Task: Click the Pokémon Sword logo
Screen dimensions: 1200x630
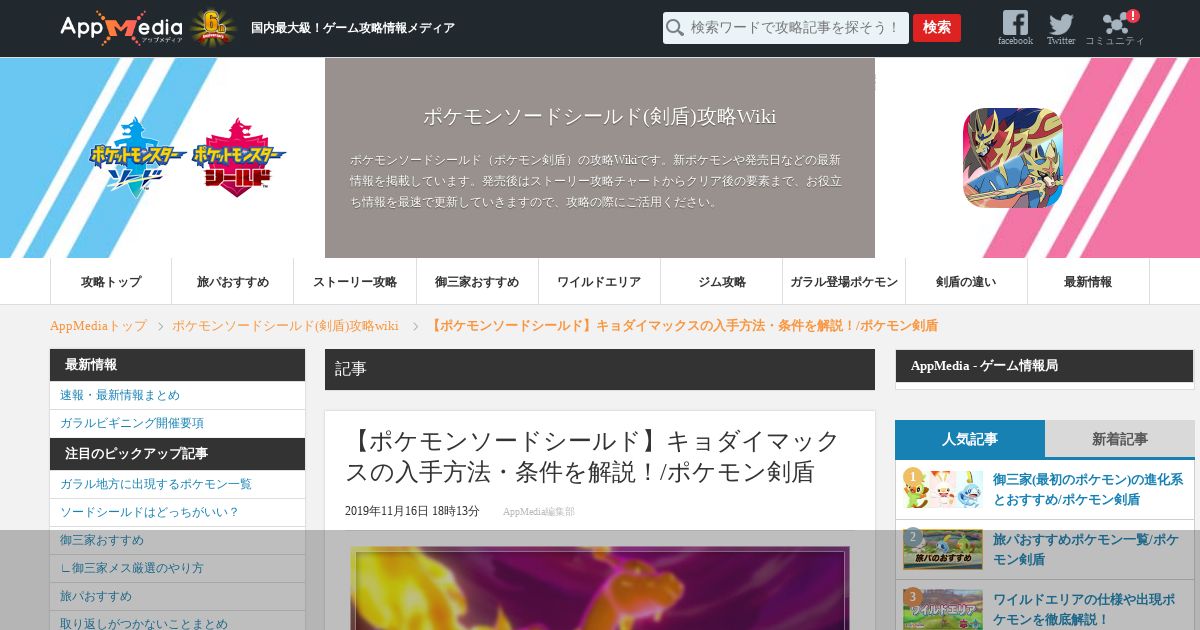Action: [138, 158]
